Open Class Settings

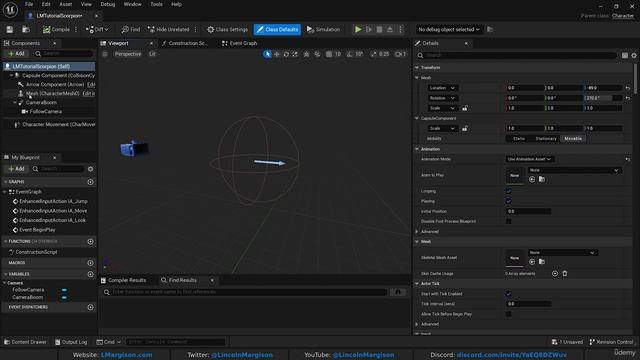pyautogui.click(x=227, y=29)
